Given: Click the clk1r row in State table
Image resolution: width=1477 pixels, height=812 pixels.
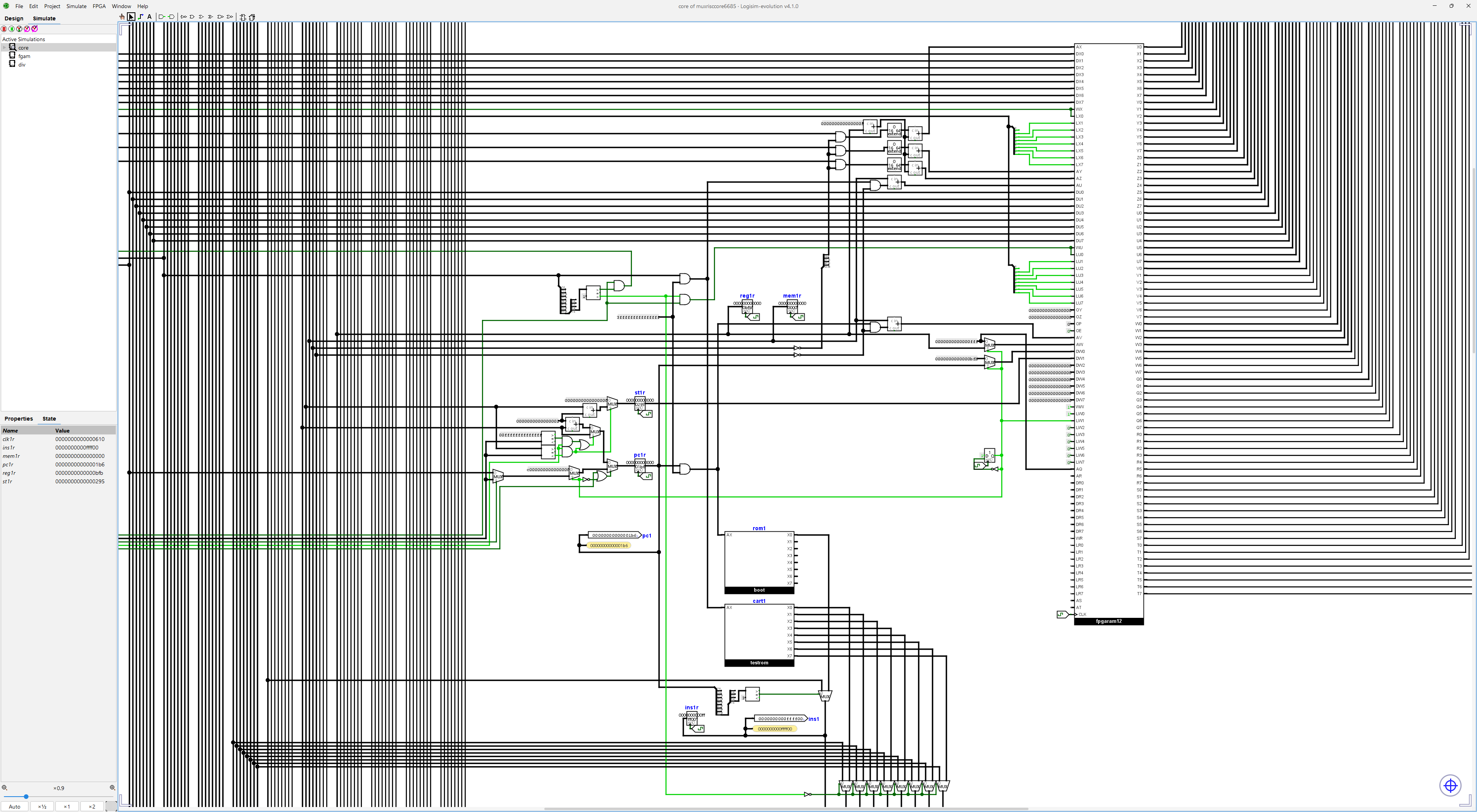Looking at the screenshot, I should (58, 439).
